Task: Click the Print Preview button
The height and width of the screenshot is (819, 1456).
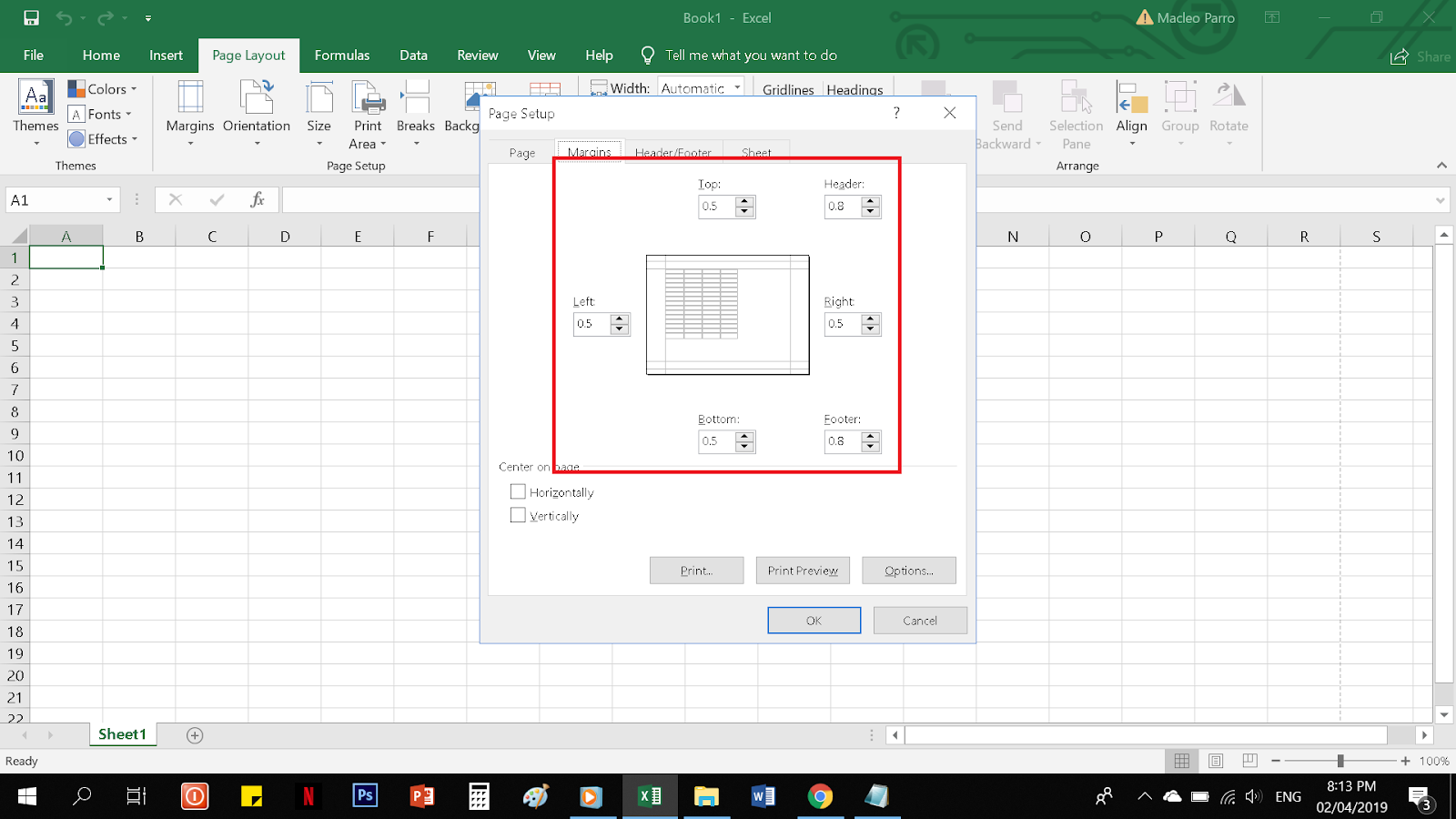Action: click(802, 571)
